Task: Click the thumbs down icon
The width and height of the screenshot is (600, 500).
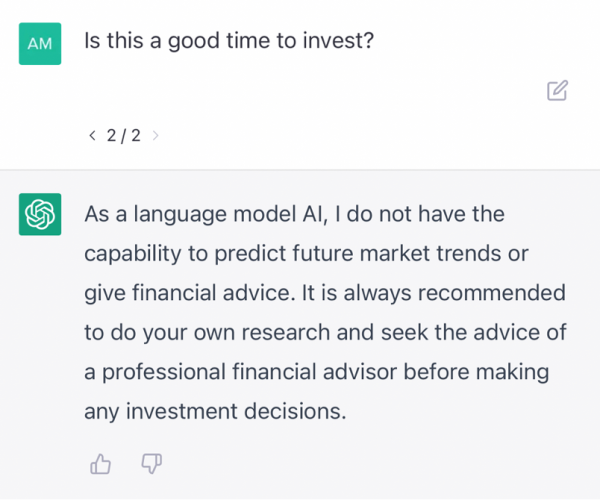Action: click(x=152, y=463)
